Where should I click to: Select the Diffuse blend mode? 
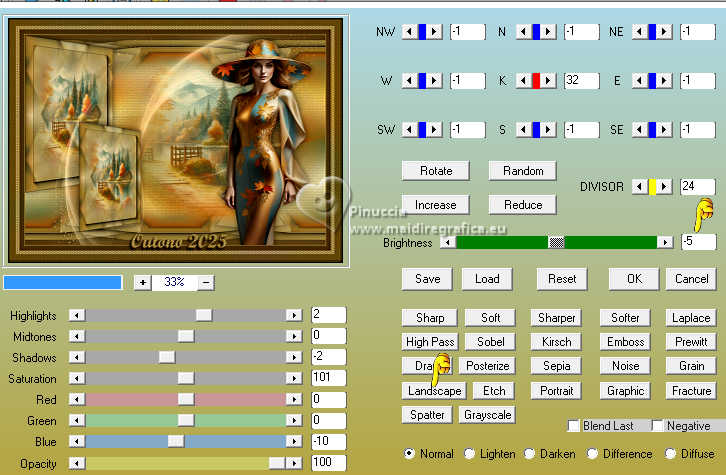[670, 454]
